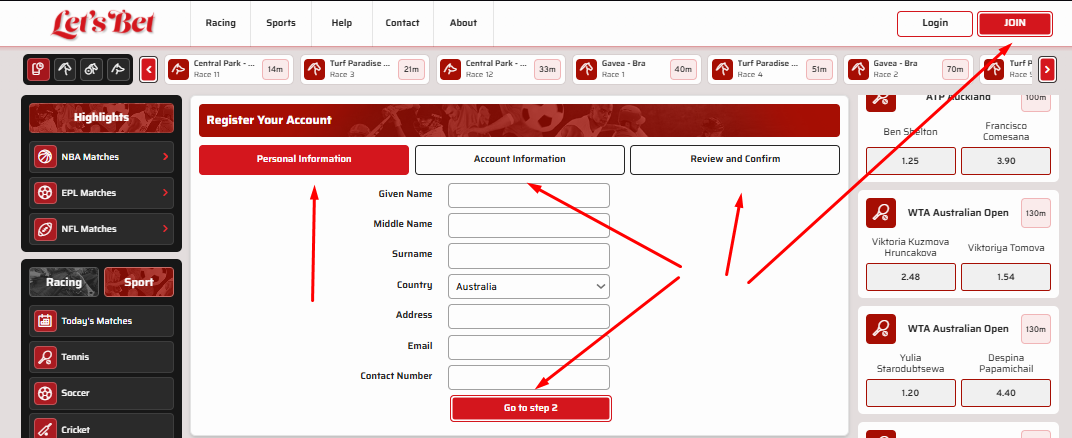Select Ben Shelton odds 1.25
The height and width of the screenshot is (438, 1072).
pos(909,161)
